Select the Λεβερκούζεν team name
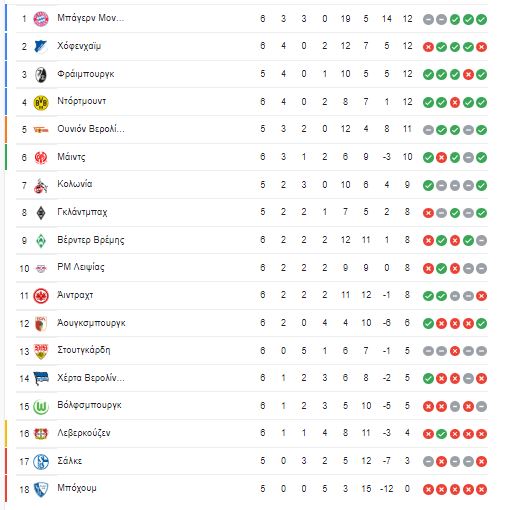Screen dimensions: 506x510 [84, 433]
